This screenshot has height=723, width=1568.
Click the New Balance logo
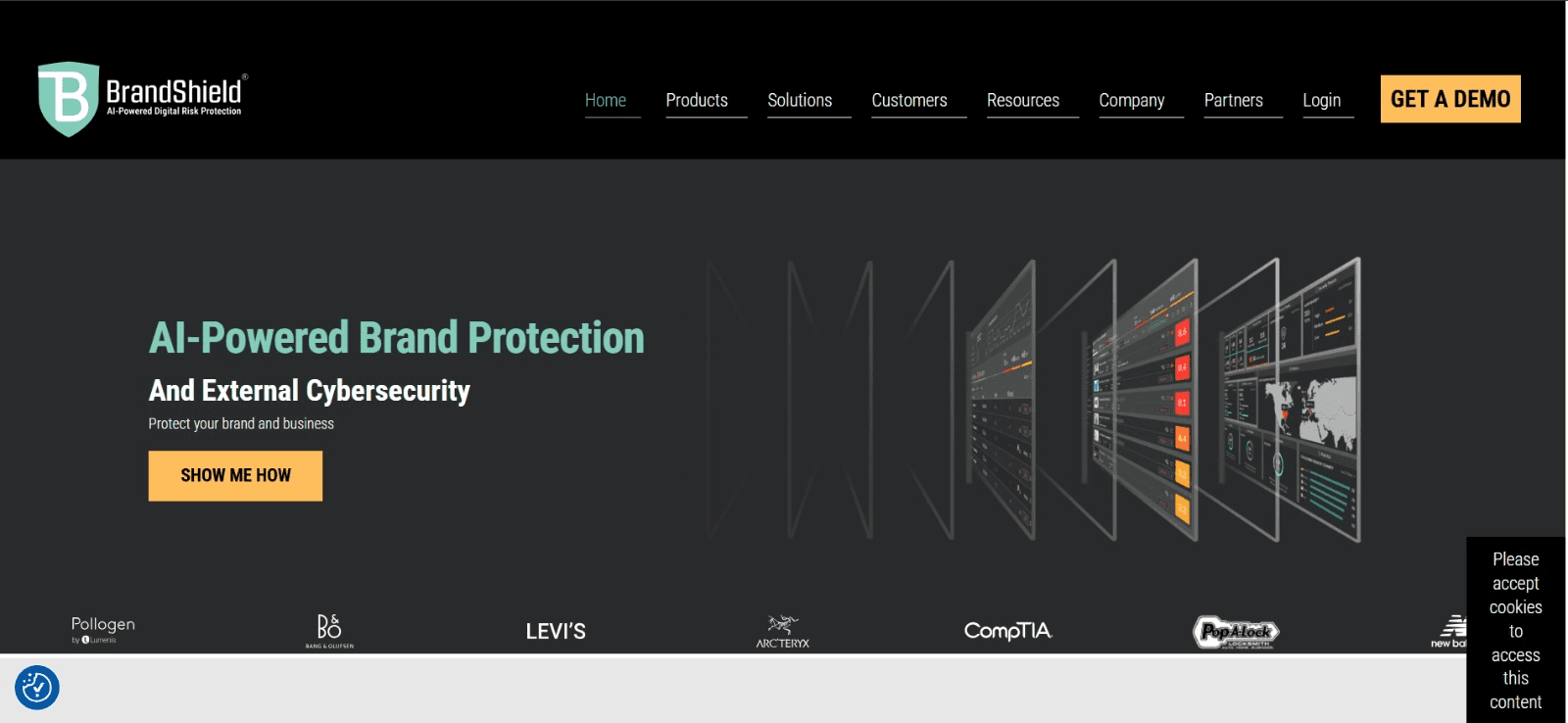click(x=1448, y=632)
